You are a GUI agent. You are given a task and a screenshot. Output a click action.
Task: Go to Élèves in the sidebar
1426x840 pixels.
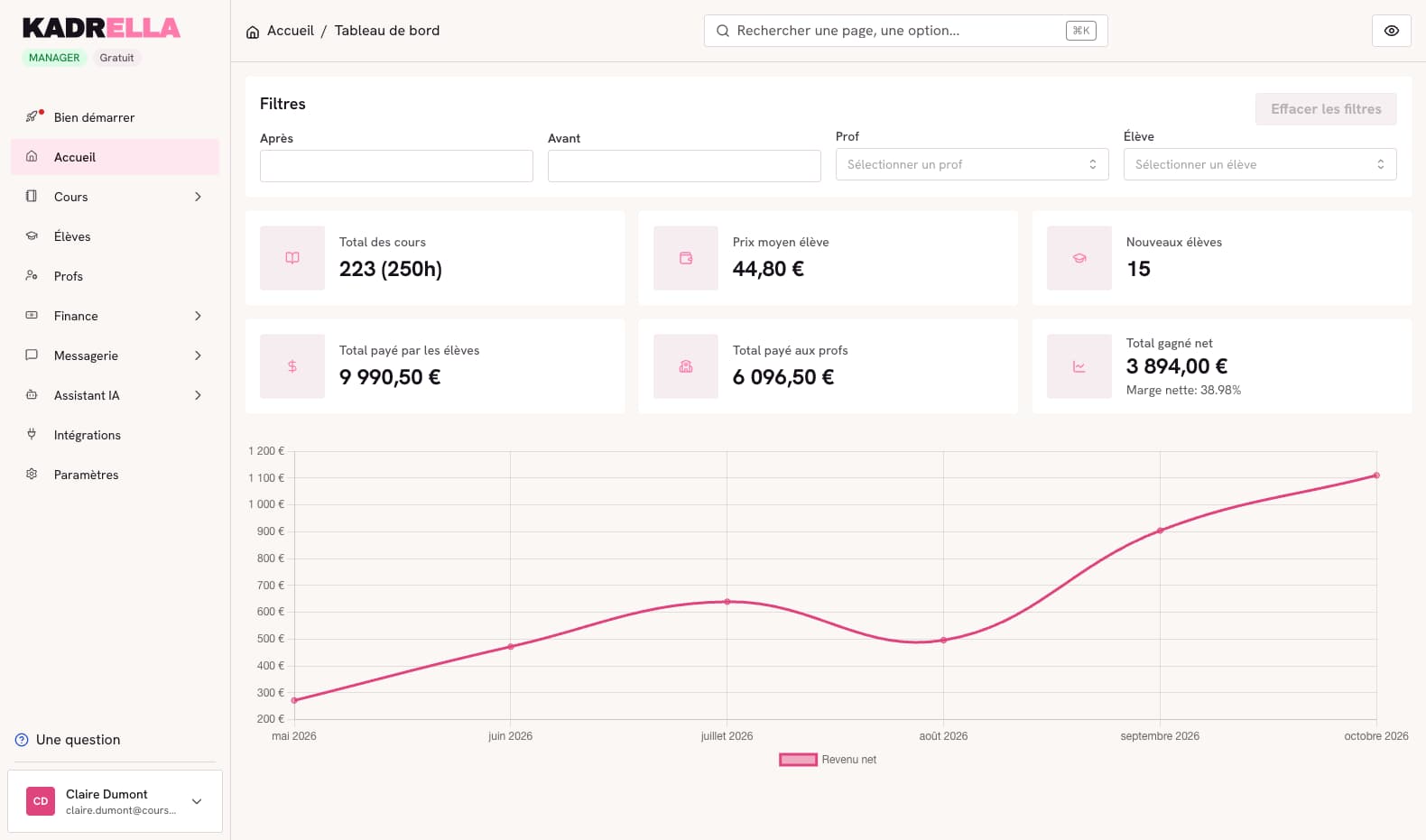(x=115, y=236)
